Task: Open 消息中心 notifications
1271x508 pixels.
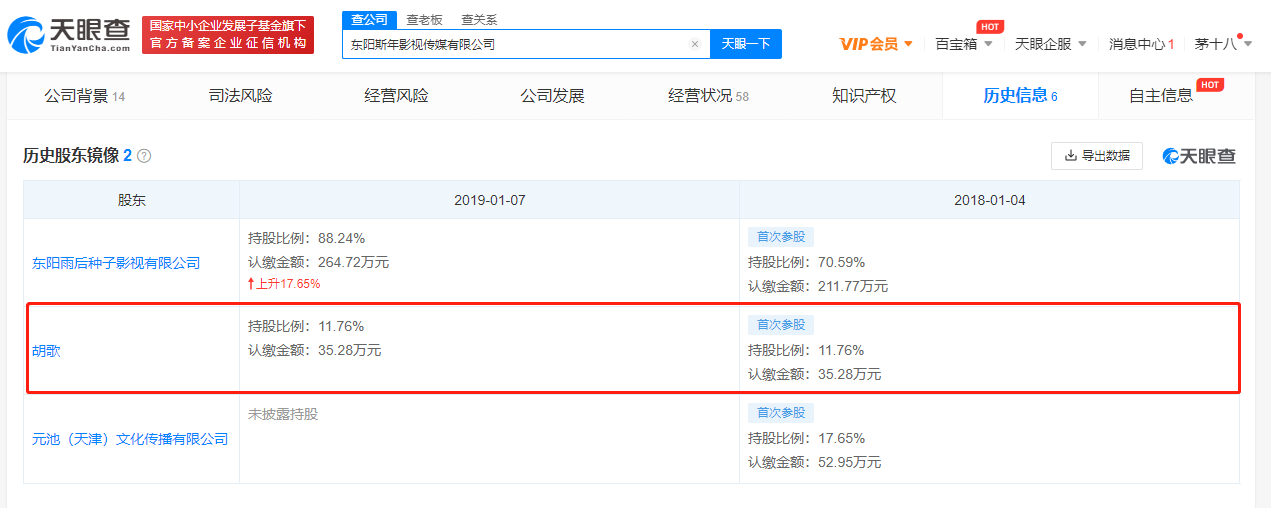Action: pyautogui.click(x=1141, y=44)
